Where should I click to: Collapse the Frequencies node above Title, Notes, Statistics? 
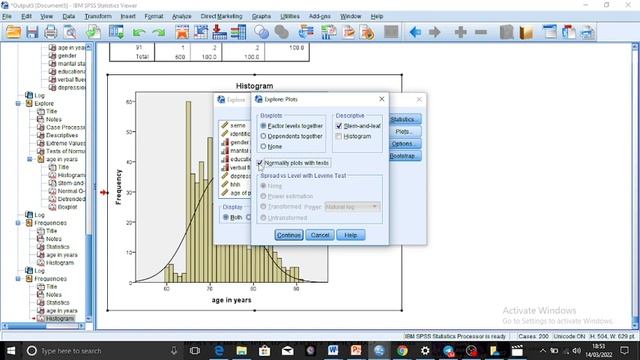click(18, 223)
